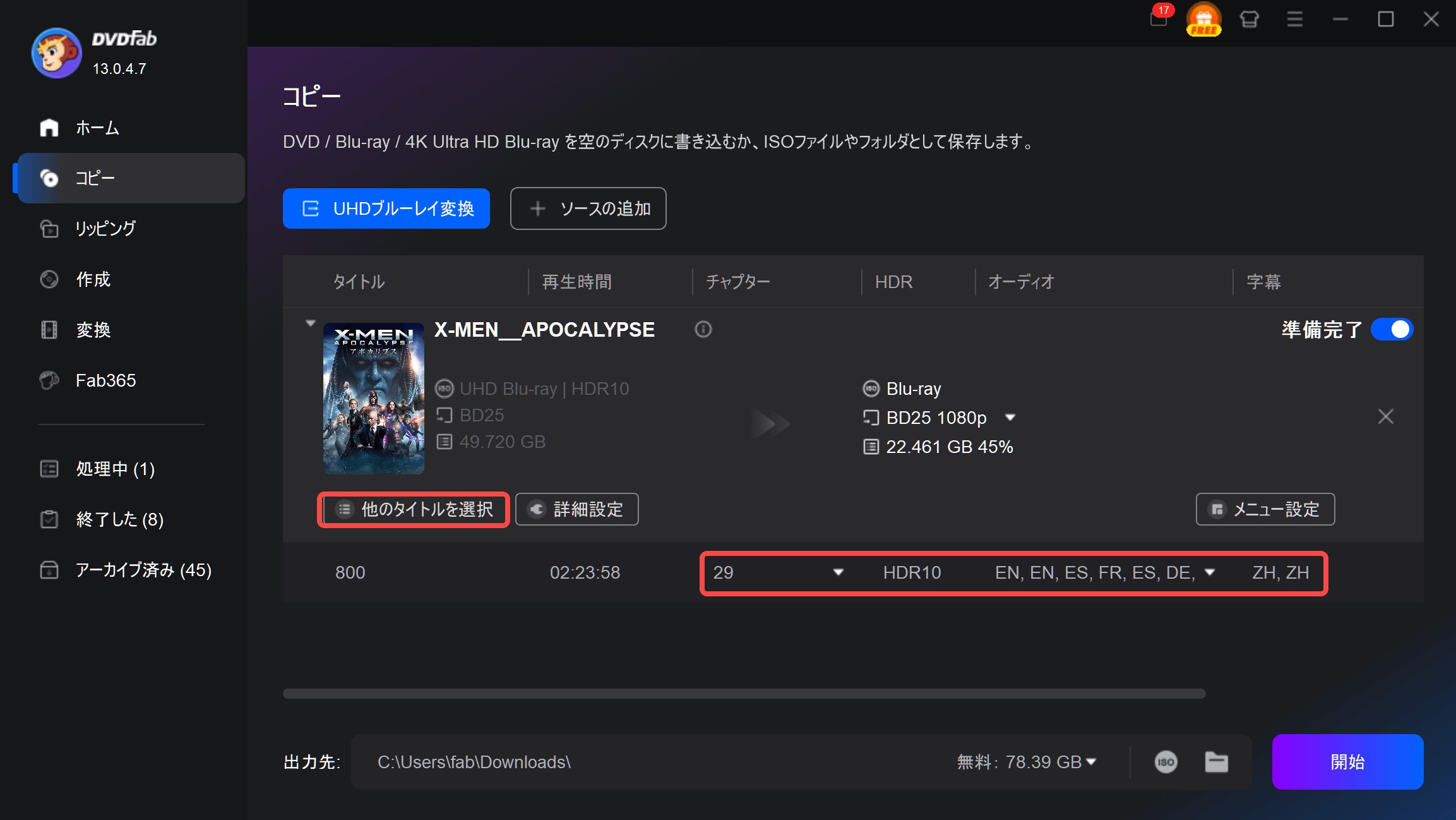Select folder output icon in the output bar

[x=1217, y=762]
